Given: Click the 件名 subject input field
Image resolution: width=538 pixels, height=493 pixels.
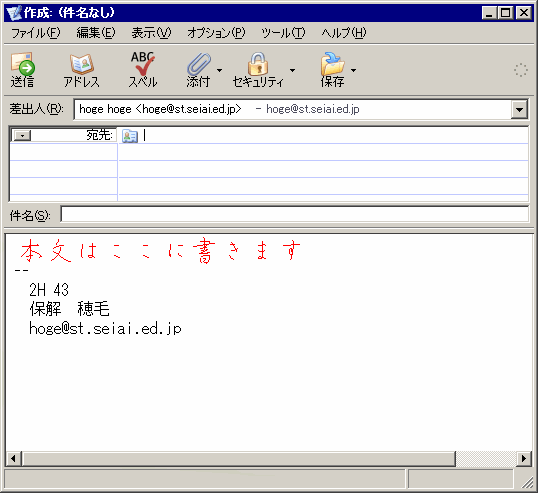Looking at the screenshot, I should [x=295, y=215].
